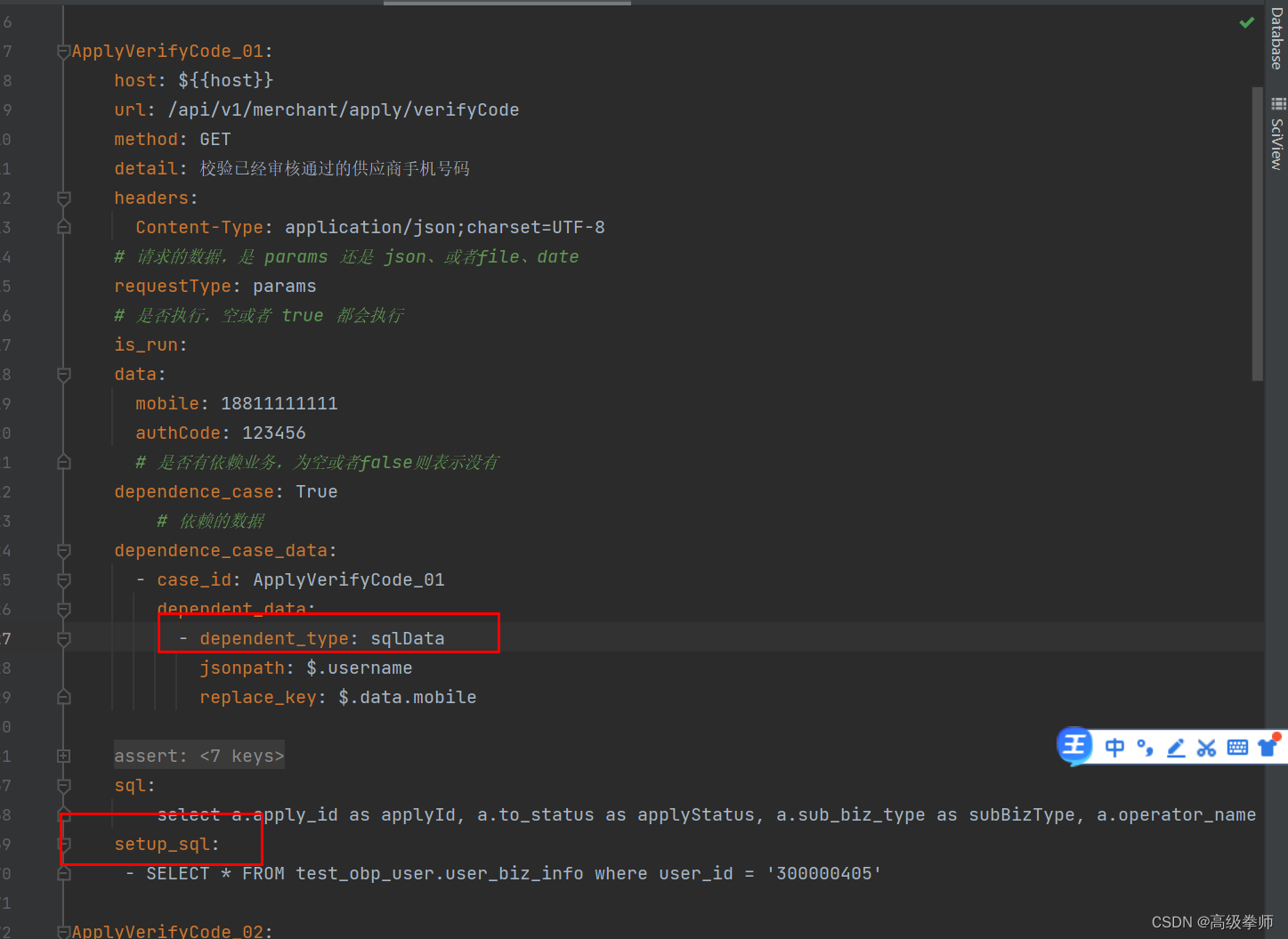
Task: Open the SciView tool window tab
Action: (1276, 134)
